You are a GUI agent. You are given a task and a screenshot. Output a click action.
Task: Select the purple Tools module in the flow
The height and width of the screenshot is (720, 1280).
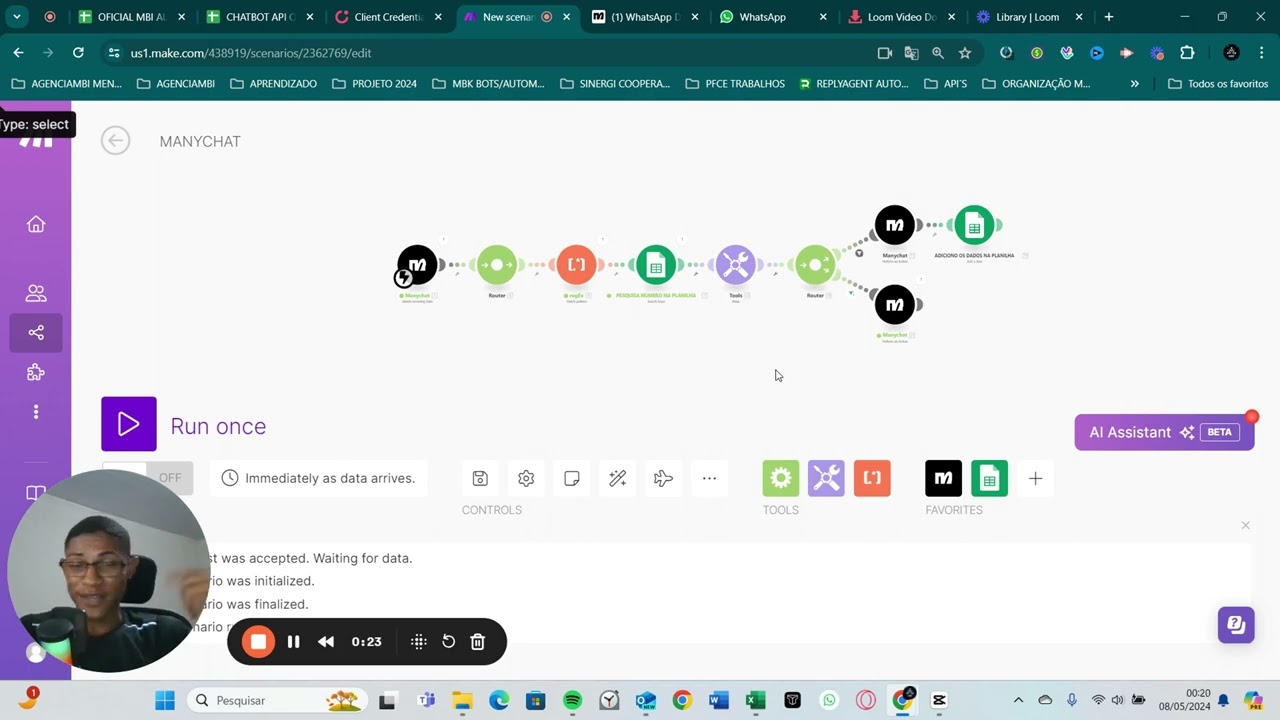tap(735, 265)
